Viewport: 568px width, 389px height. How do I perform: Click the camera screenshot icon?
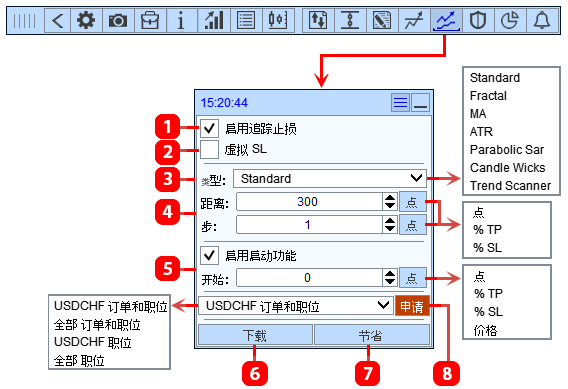[x=118, y=21]
